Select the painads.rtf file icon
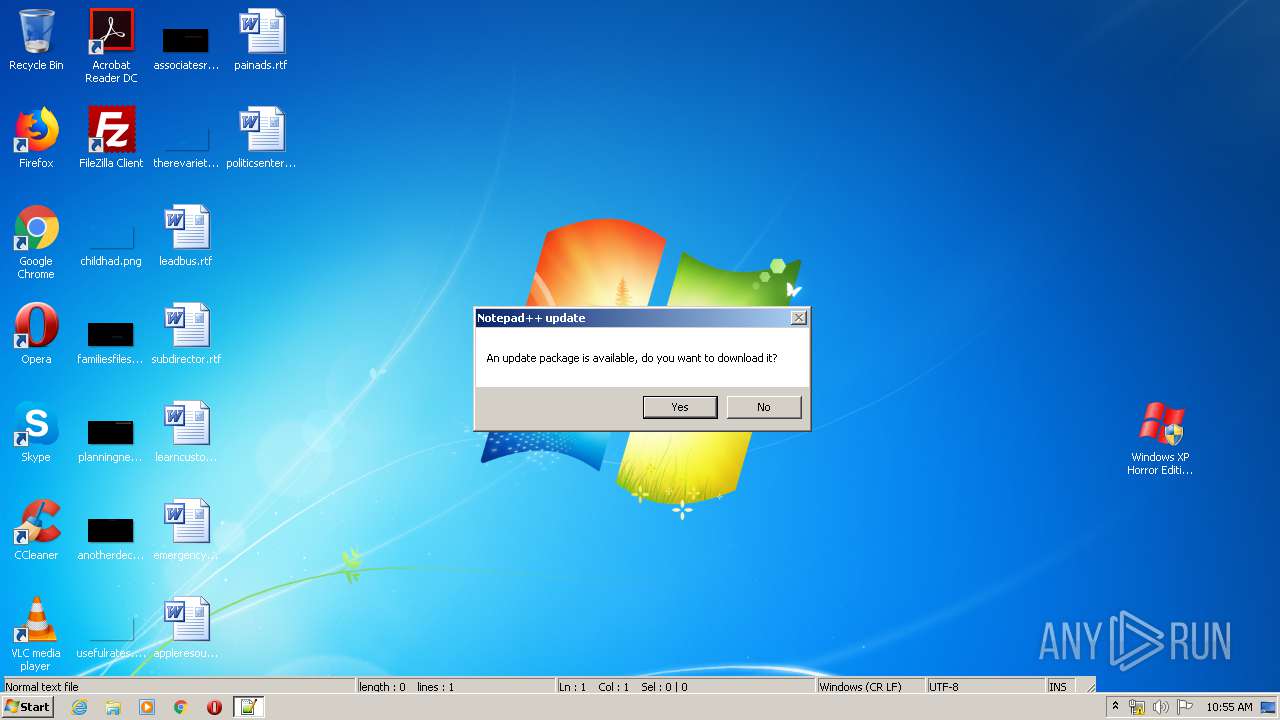 261,40
